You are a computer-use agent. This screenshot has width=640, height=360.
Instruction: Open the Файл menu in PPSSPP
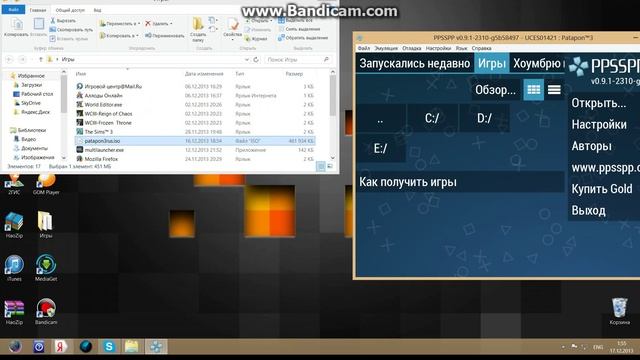(364, 48)
